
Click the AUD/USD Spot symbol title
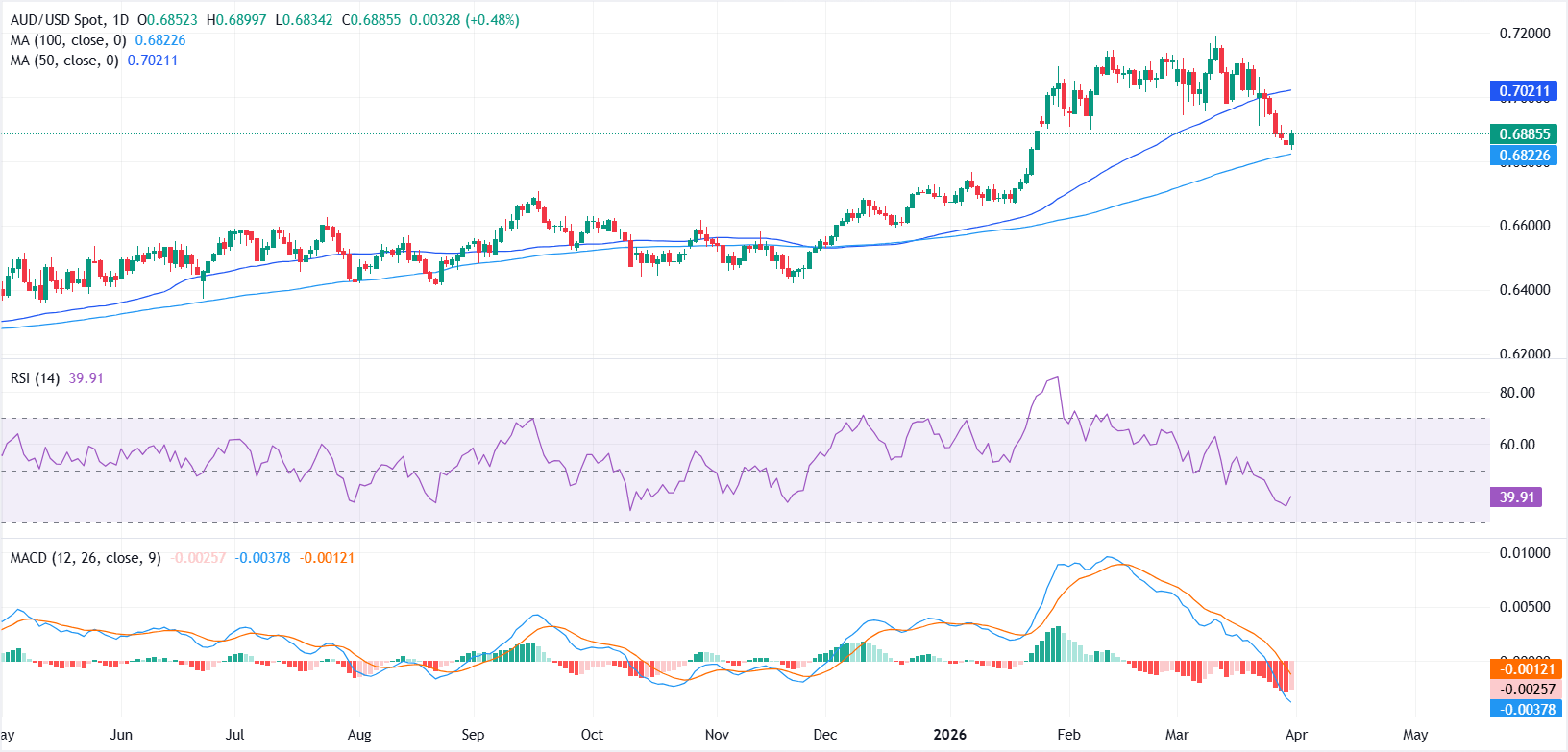point(69,20)
